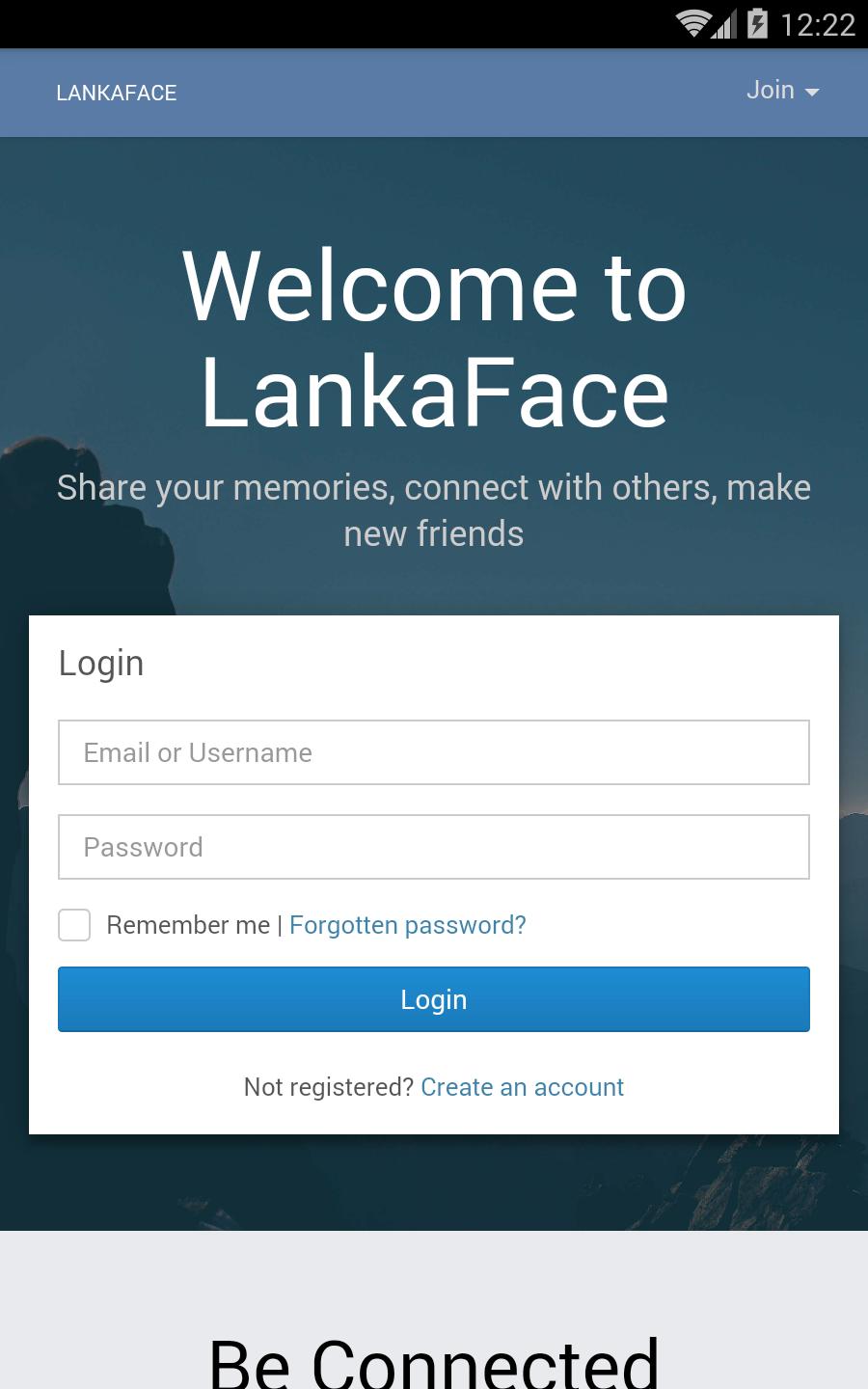Screen dimensions: 868x1389
Task: Open the Join dropdown menu
Action: tap(782, 91)
